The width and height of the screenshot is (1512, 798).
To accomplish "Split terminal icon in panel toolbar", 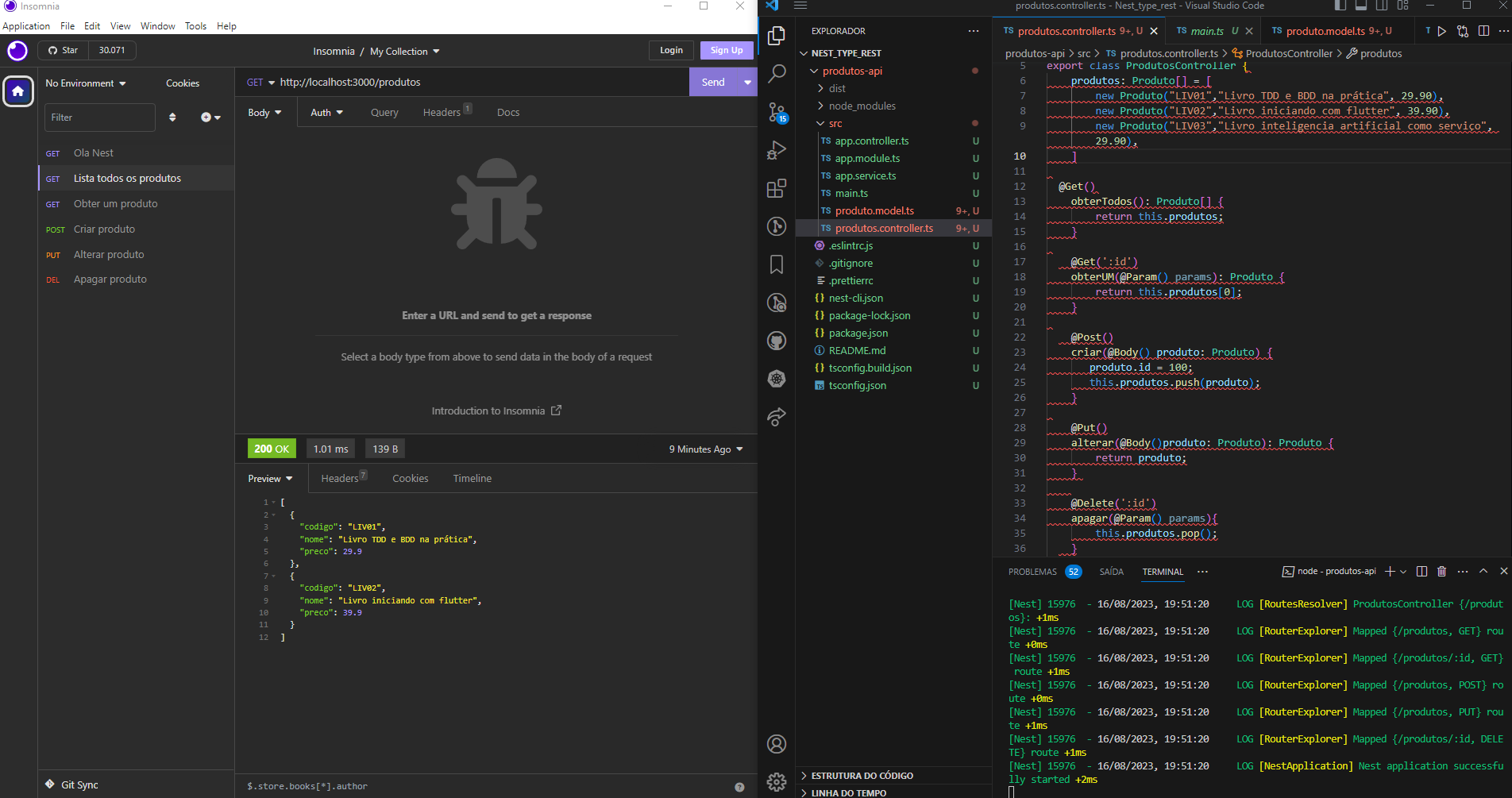I will click(x=1421, y=571).
